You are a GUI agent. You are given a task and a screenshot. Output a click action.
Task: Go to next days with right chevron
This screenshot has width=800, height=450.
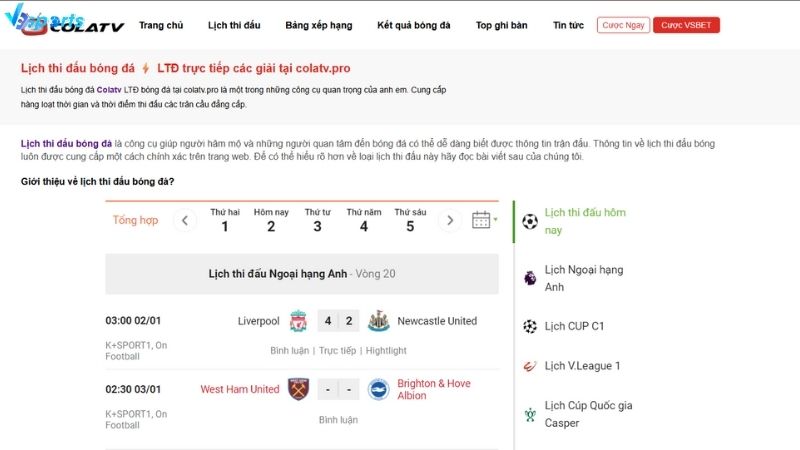[449, 220]
